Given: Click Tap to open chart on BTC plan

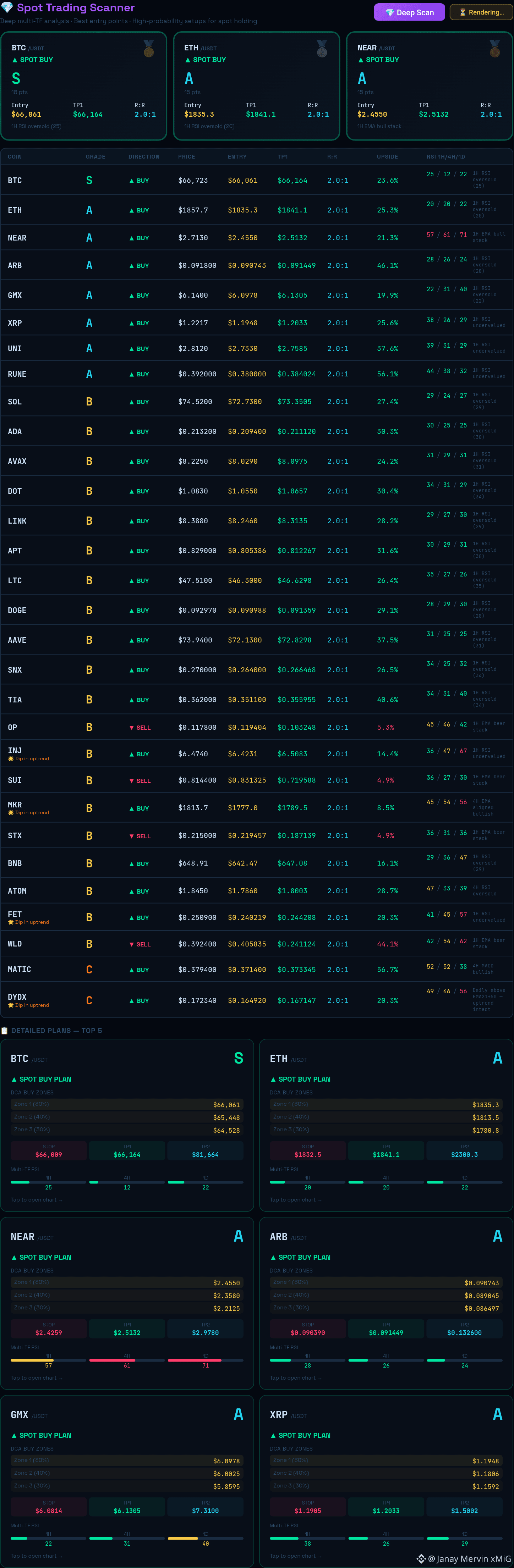Looking at the screenshot, I should [x=37, y=1200].
